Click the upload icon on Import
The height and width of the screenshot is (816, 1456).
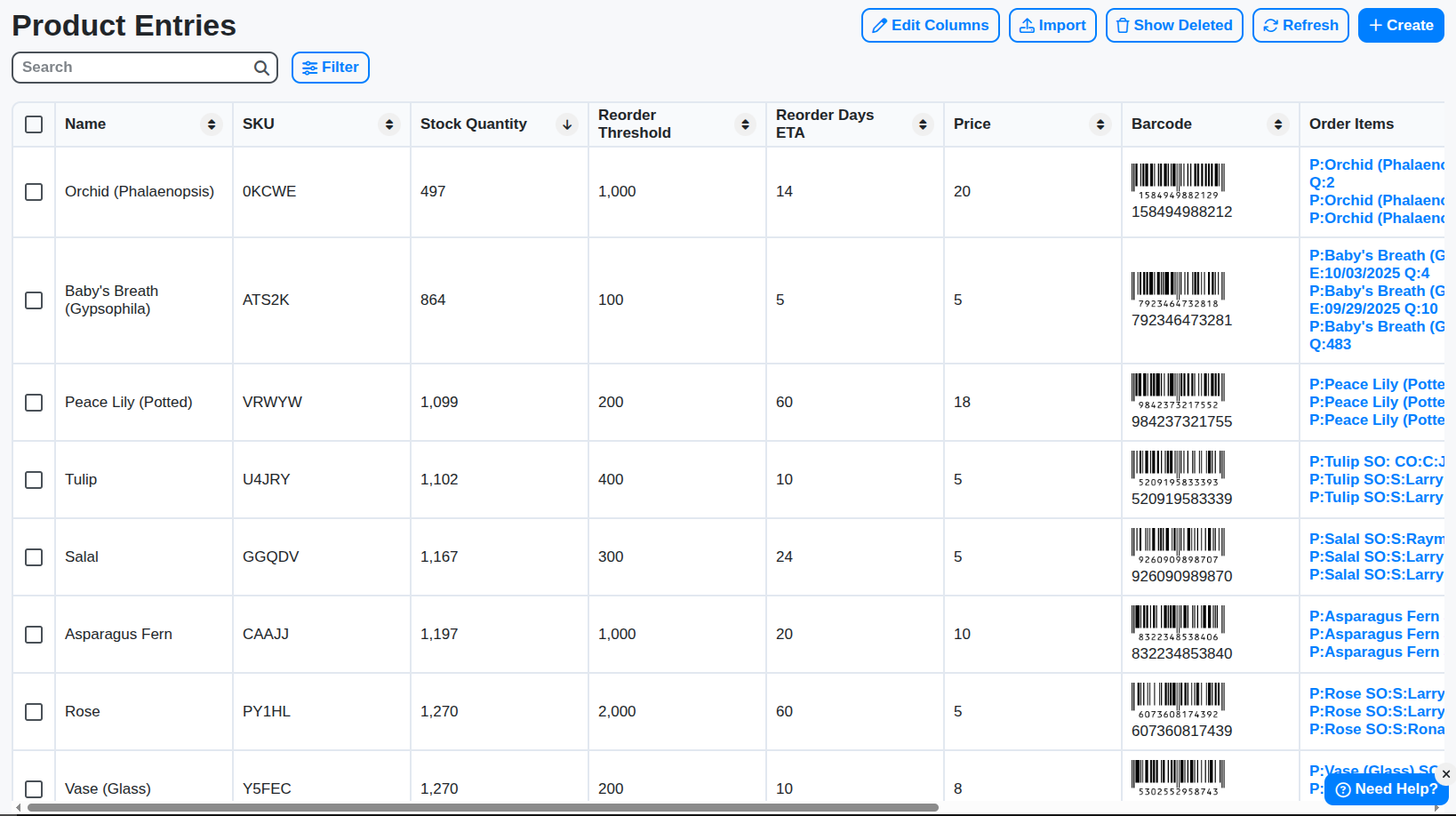(x=1028, y=25)
